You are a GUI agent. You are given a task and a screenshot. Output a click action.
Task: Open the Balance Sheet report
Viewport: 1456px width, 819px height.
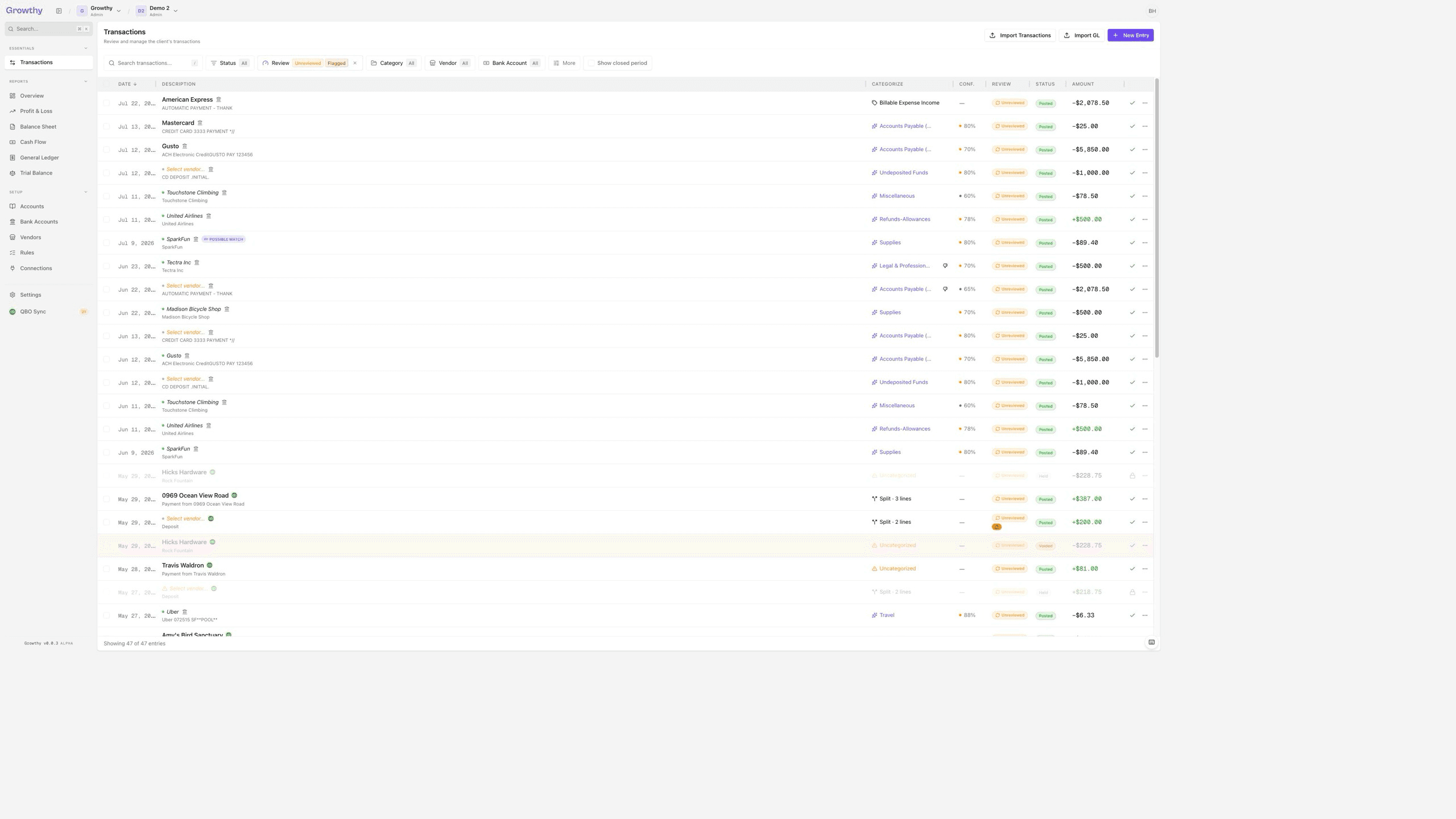pyautogui.click(x=48, y=127)
